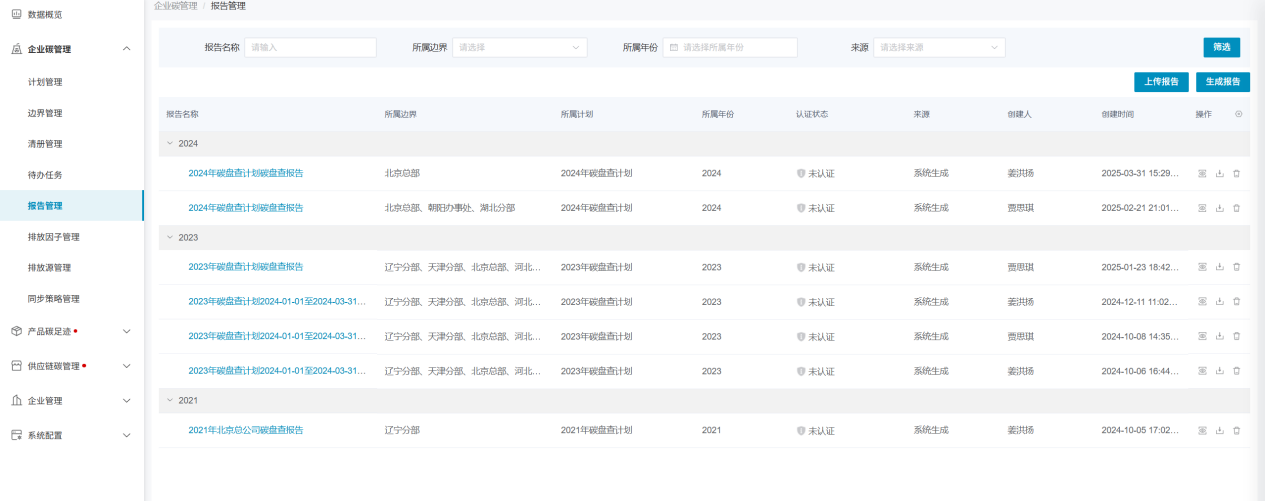Collapse the 2023 report group
The image size is (1265, 501).
[170, 237]
